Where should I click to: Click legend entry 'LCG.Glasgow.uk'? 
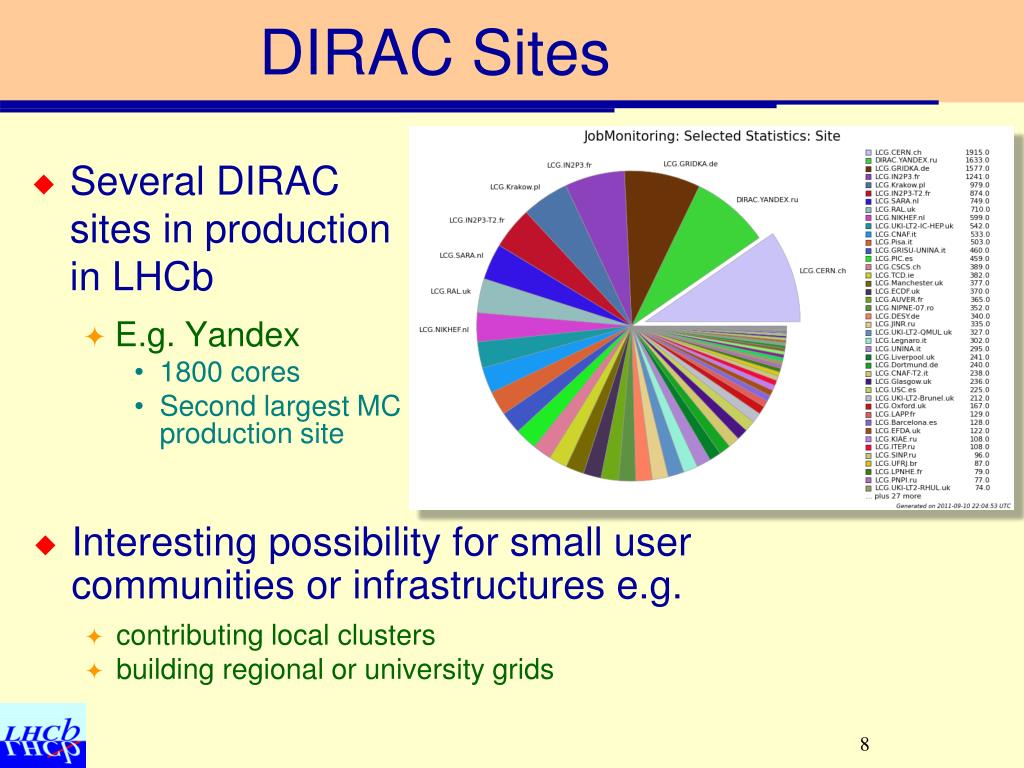[x=903, y=381]
